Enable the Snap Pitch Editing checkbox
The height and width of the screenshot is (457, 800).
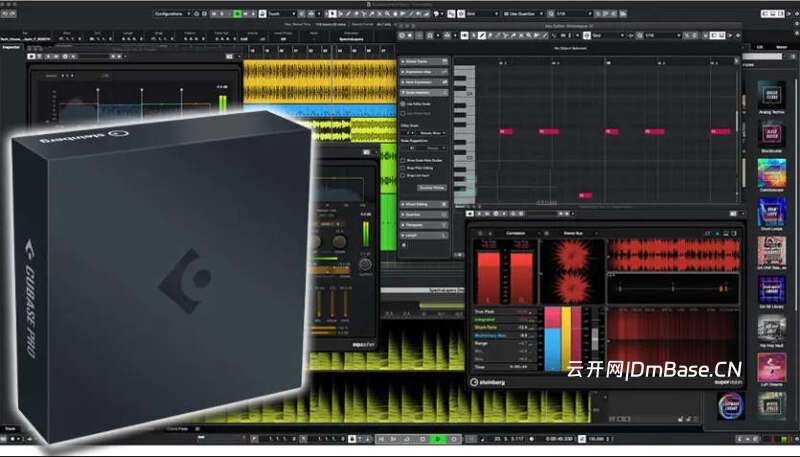(x=403, y=168)
